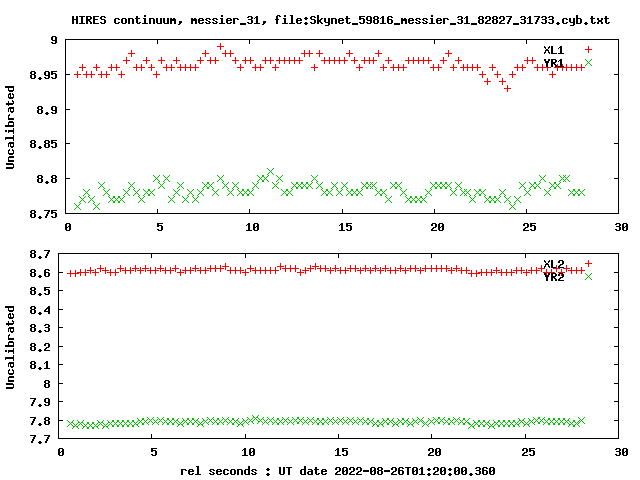Click the red plus marker beside XL1 legend
This screenshot has height=480, width=640.
point(588,50)
